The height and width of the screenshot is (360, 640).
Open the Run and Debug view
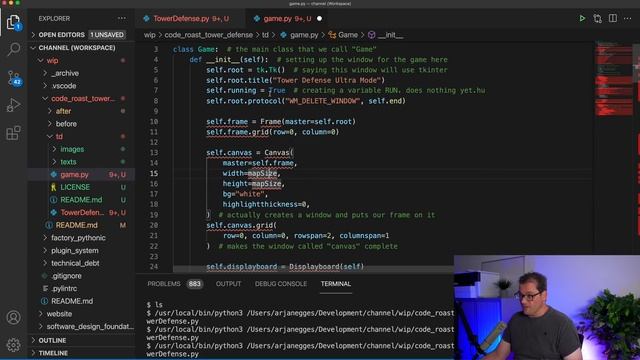point(13,105)
